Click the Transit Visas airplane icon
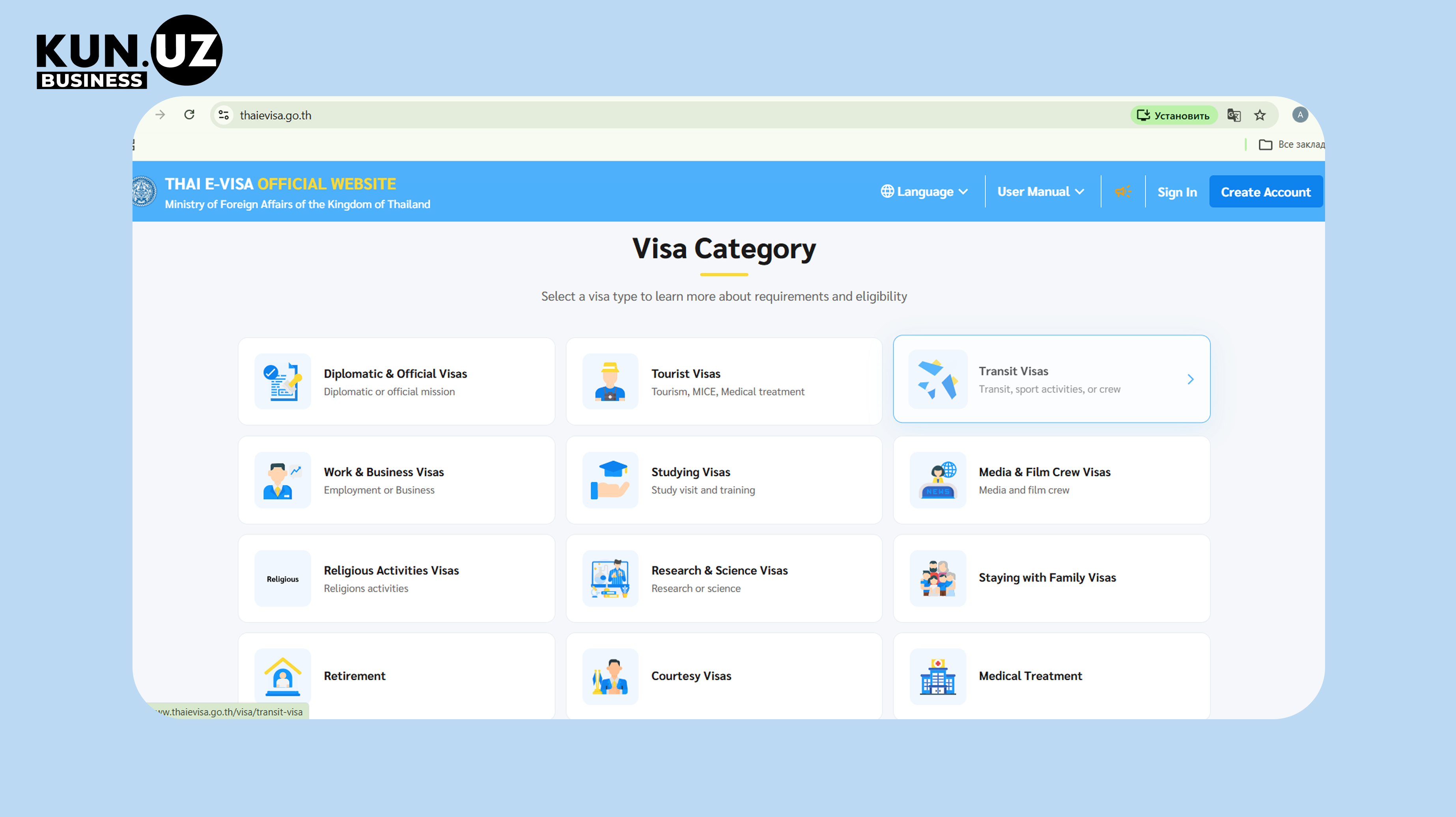 click(x=938, y=379)
